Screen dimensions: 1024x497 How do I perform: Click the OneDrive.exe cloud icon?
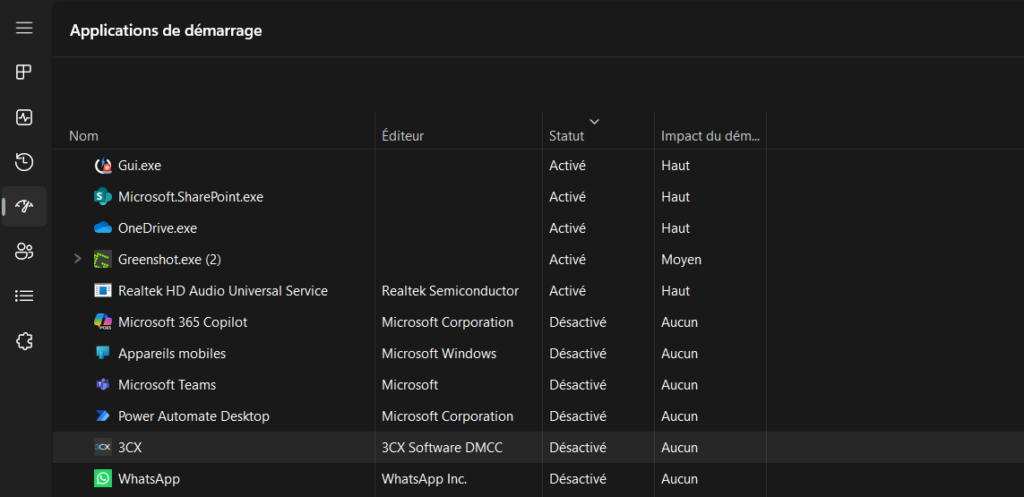tap(102, 228)
